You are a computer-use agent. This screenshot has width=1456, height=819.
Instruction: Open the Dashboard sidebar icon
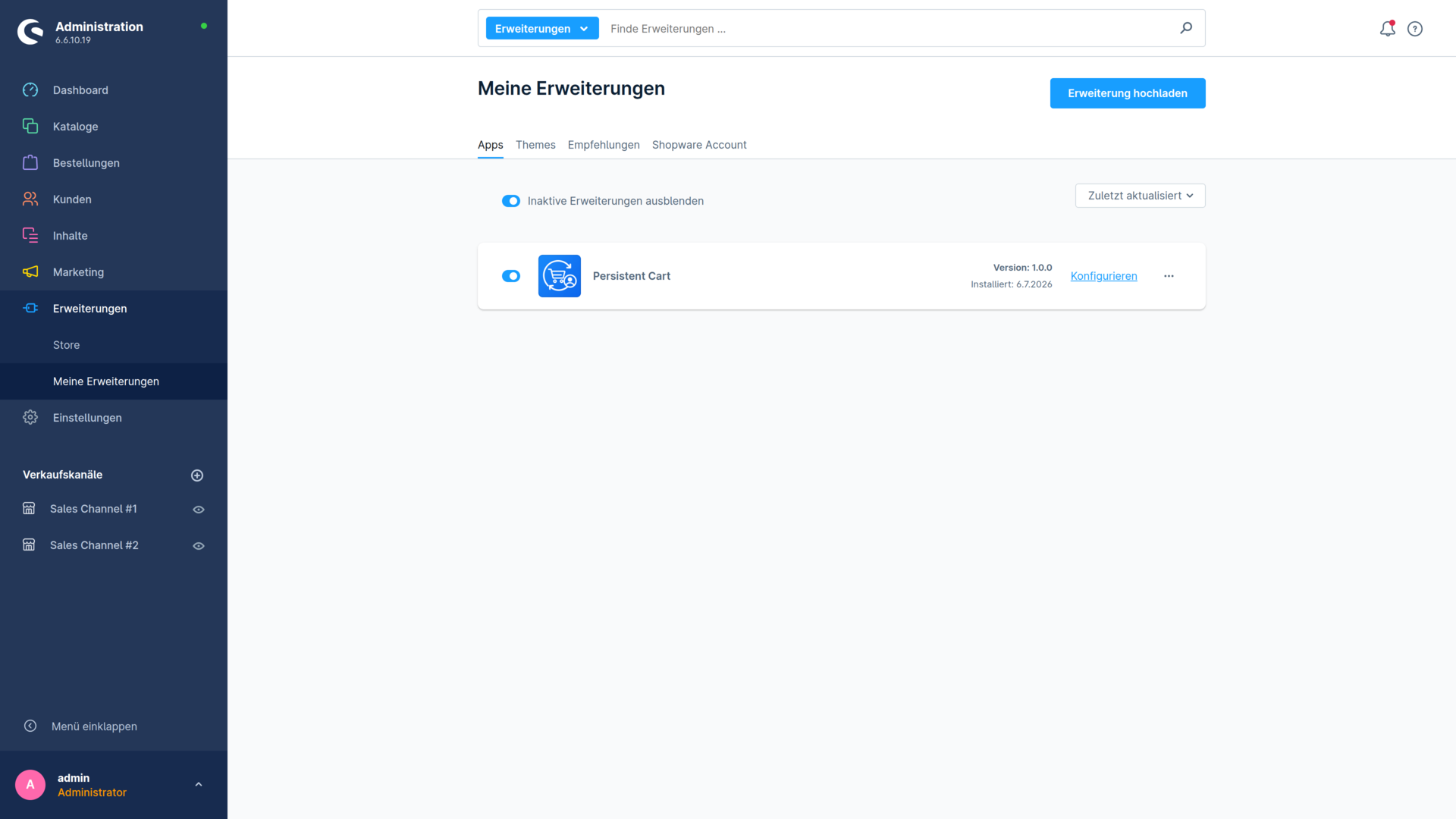(30, 90)
